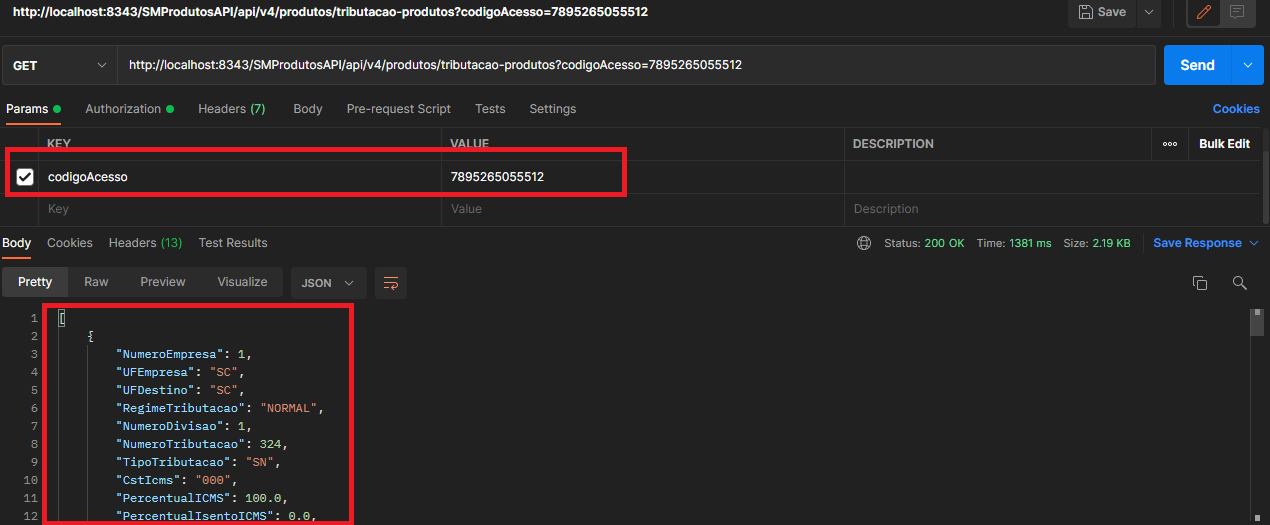Open the response Headers (13) tab
1270x525 pixels.
tap(145, 243)
